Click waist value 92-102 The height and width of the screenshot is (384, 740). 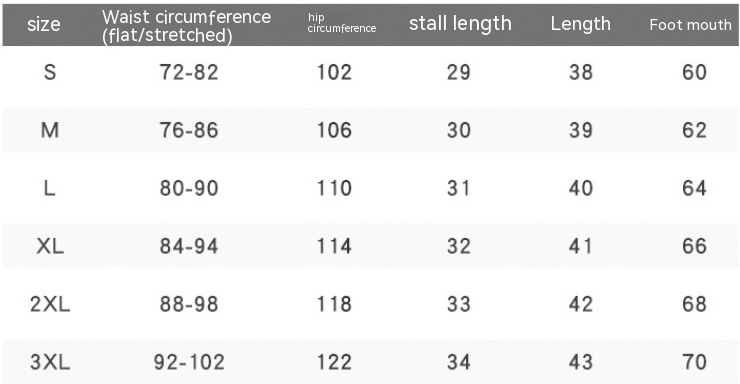189,362
